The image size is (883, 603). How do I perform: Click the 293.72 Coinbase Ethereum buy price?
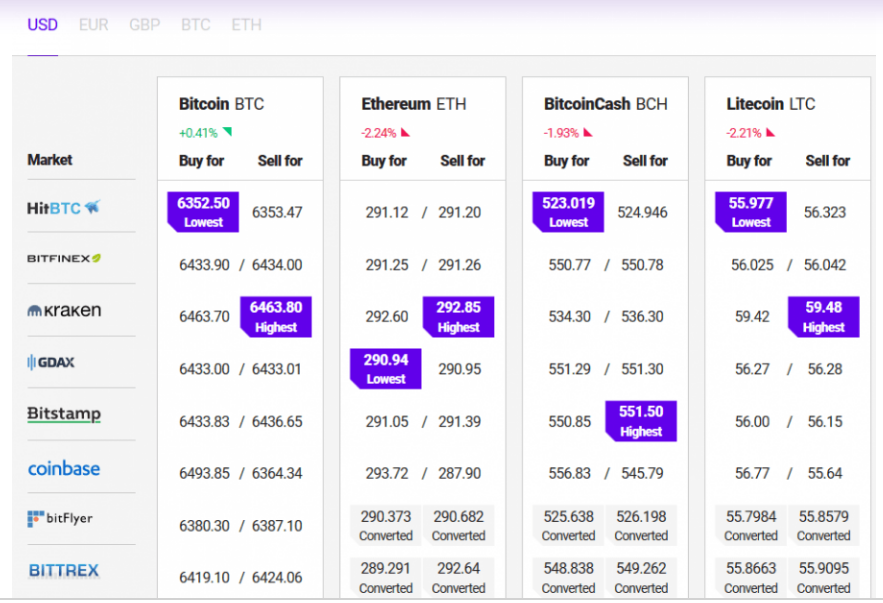point(387,473)
